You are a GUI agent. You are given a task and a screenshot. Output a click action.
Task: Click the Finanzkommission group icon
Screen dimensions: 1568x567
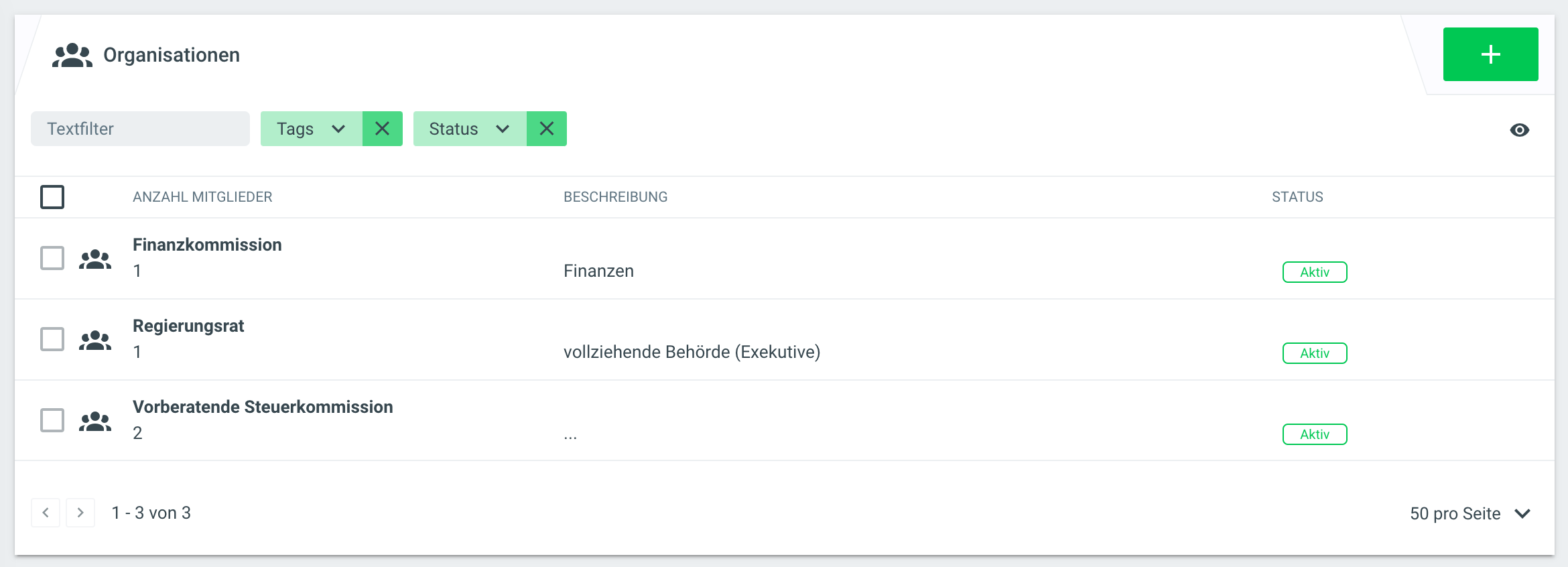pos(95,259)
